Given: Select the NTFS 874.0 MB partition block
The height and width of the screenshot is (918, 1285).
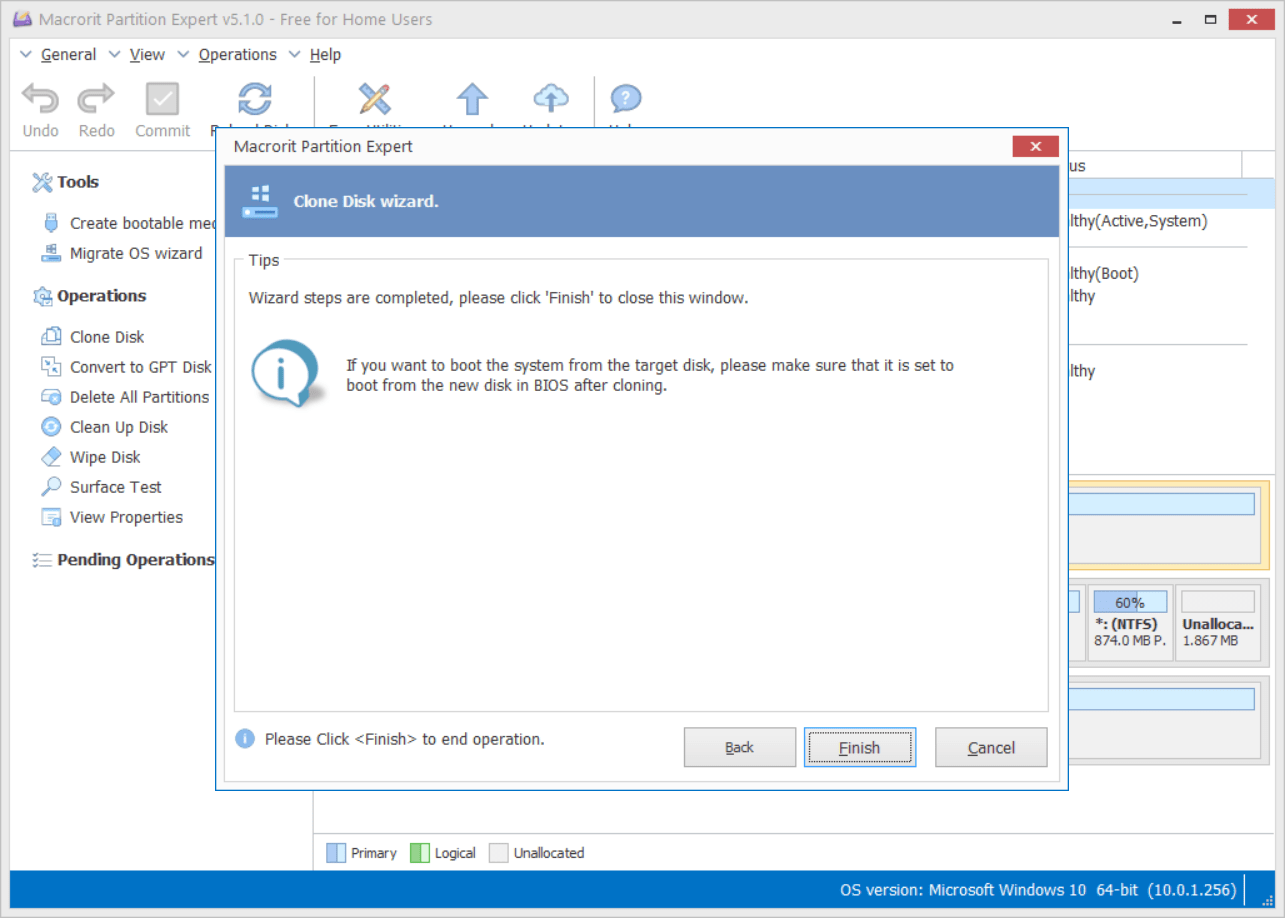Looking at the screenshot, I should click(x=1130, y=623).
